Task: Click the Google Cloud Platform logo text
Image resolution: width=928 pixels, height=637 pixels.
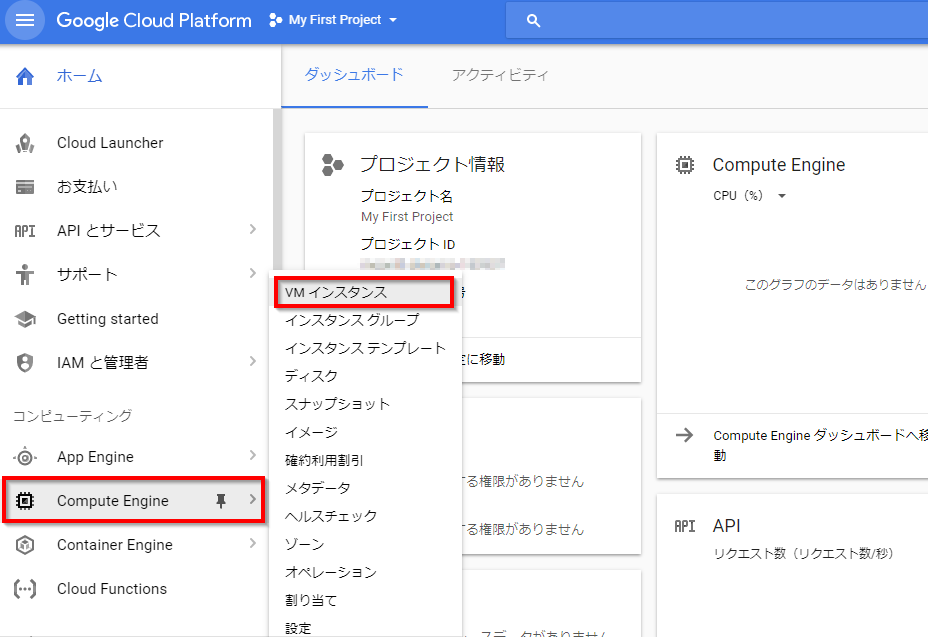Action: [154, 20]
